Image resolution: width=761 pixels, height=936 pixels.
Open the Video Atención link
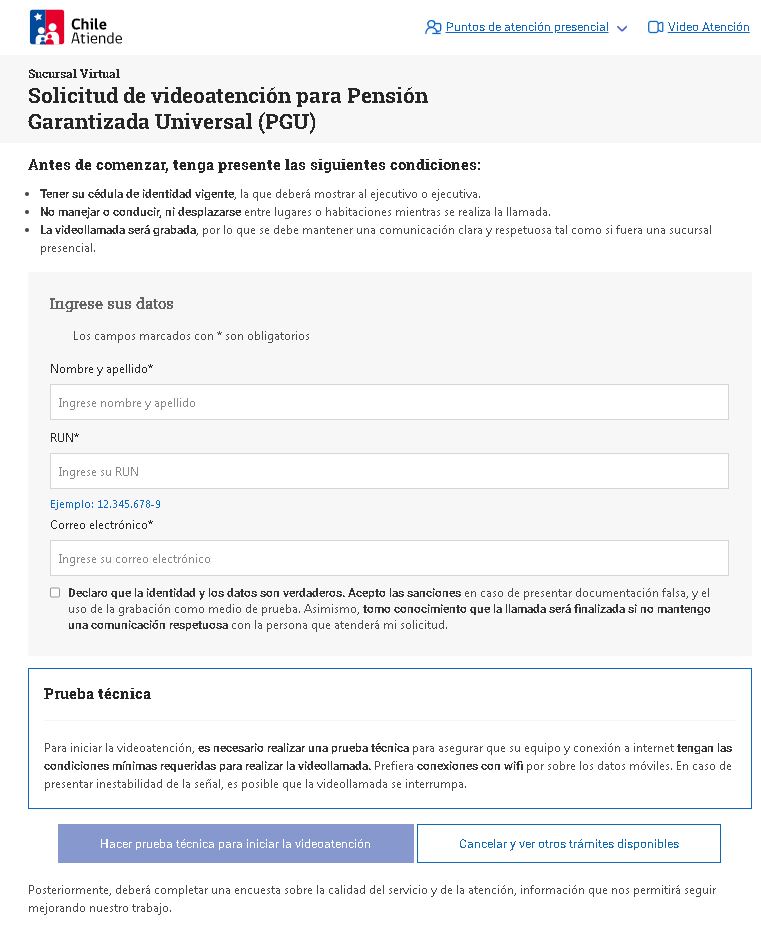(x=708, y=27)
